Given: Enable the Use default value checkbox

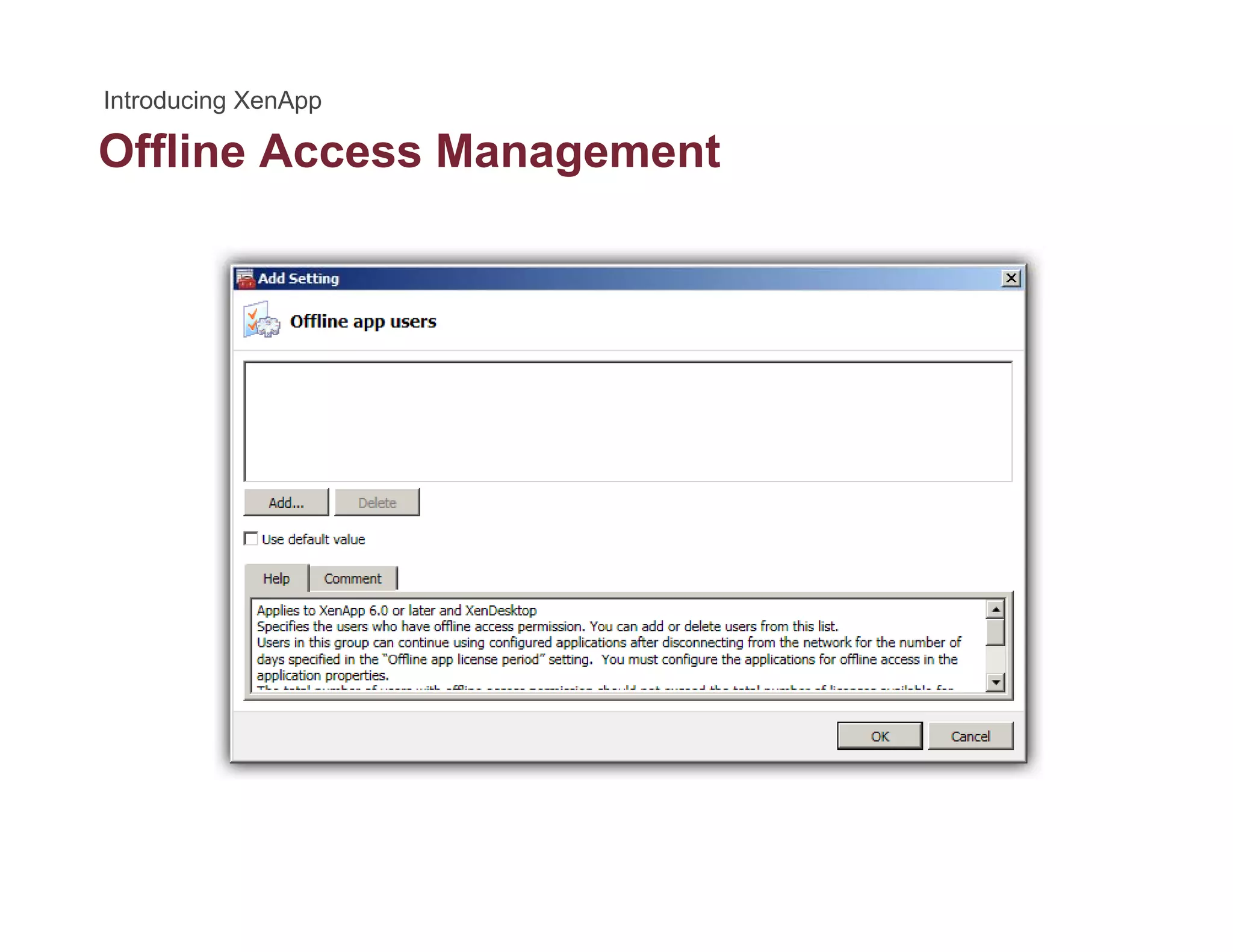Looking at the screenshot, I should click(x=251, y=539).
